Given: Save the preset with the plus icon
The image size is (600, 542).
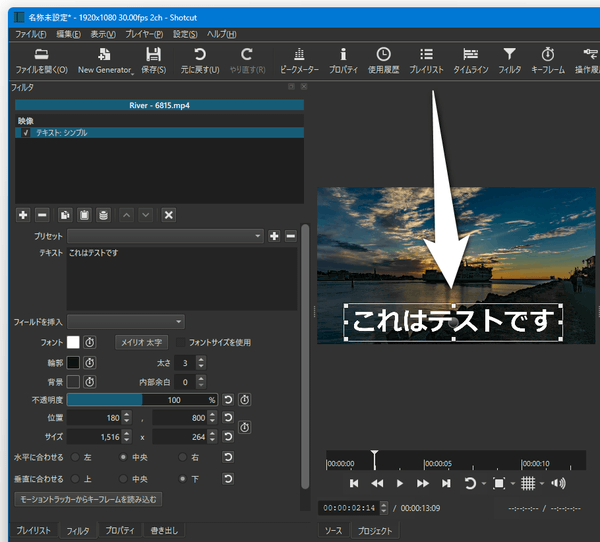Looking at the screenshot, I should pyautogui.click(x=274, y=236).
